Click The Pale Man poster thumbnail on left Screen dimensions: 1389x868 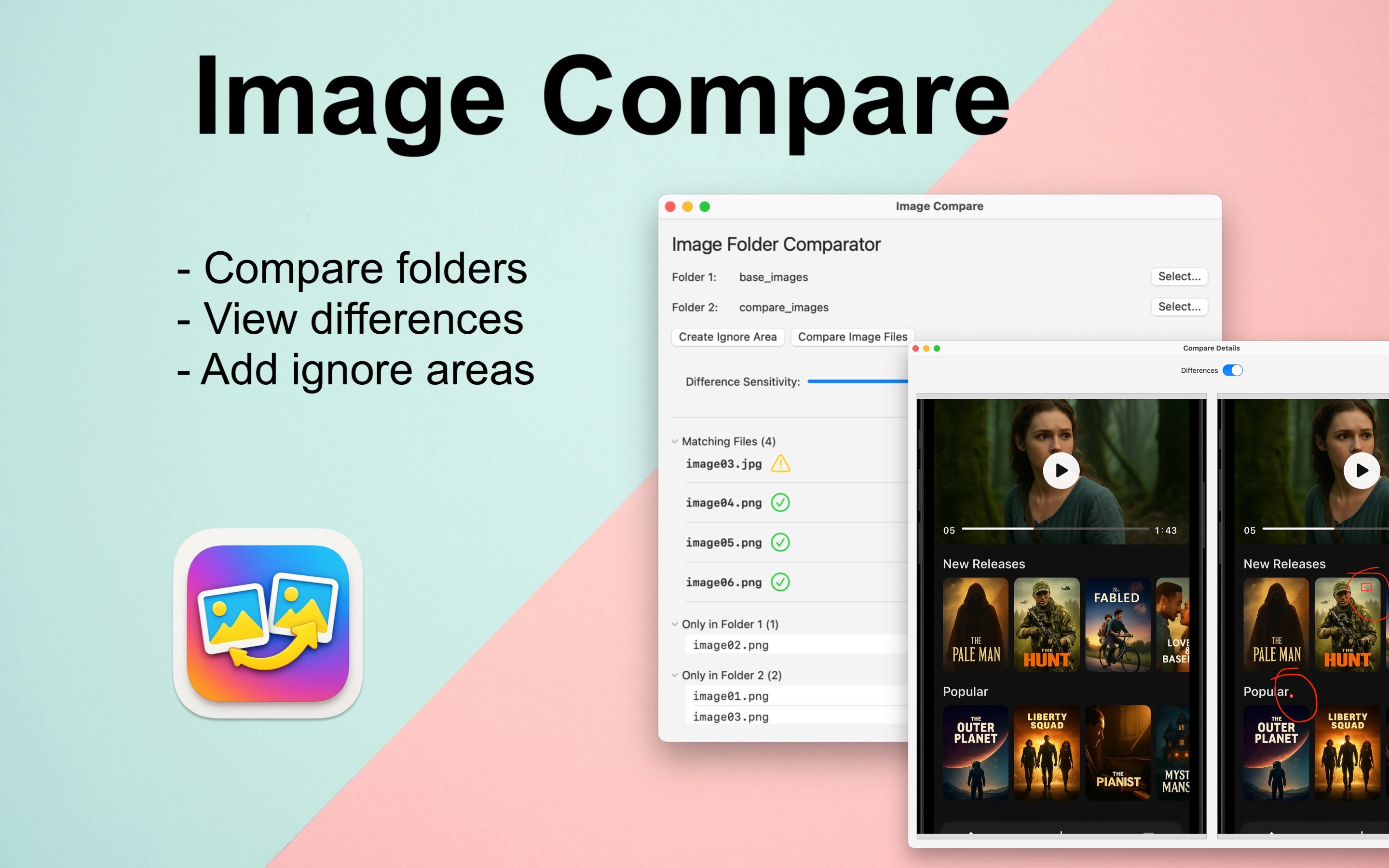(975, 624)
